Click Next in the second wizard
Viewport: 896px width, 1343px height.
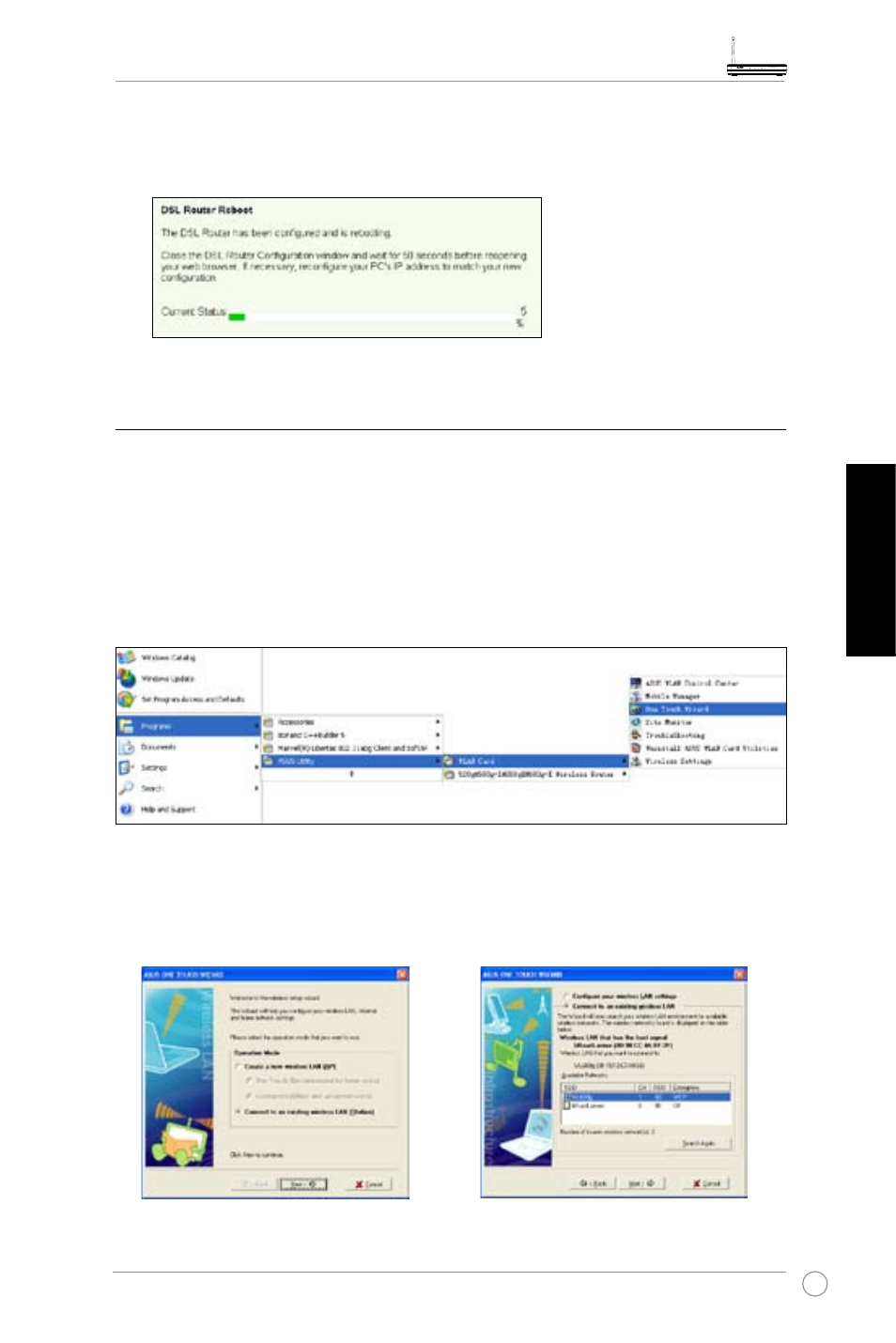(641, 1183)
